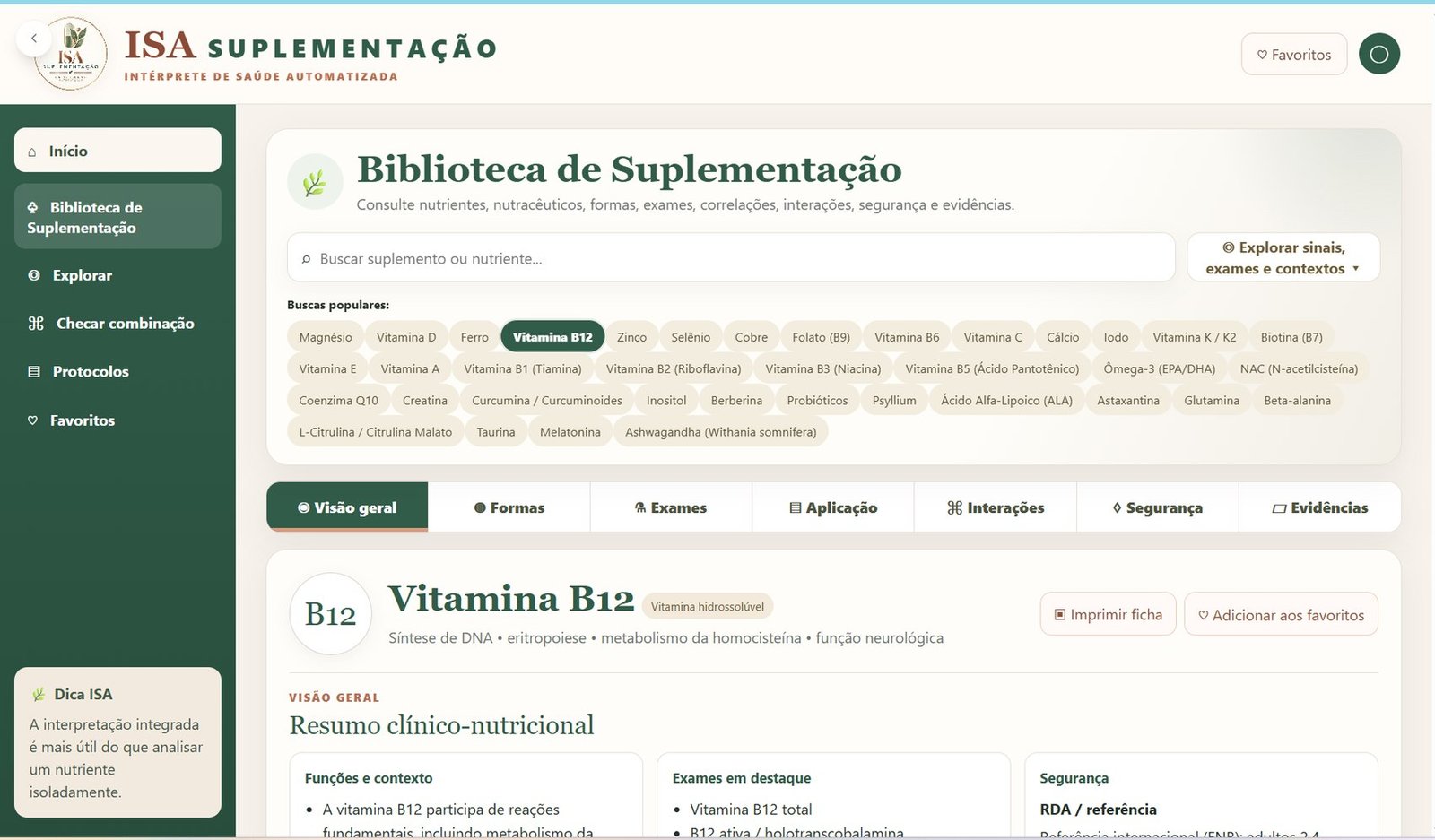Switch to the Formas tab
This screenshot has height=840, width=1435.
[509, 507]
